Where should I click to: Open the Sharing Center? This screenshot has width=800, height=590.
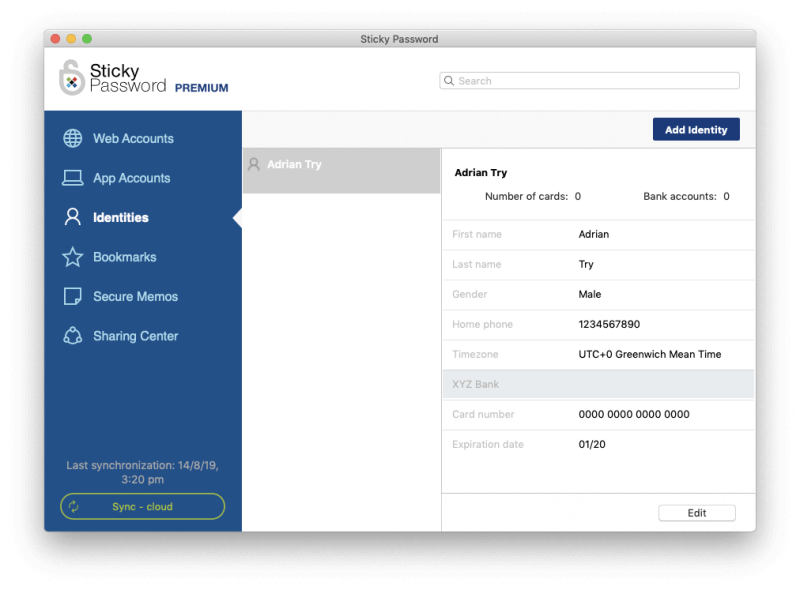coord(135,336)
